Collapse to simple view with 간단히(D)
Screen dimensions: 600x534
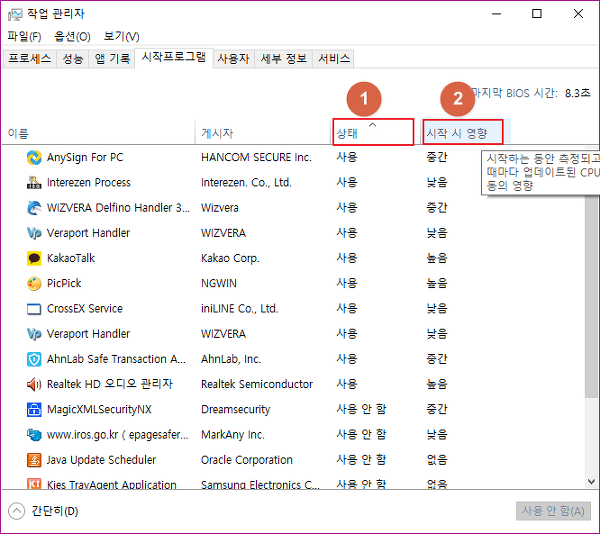(43, 511)
